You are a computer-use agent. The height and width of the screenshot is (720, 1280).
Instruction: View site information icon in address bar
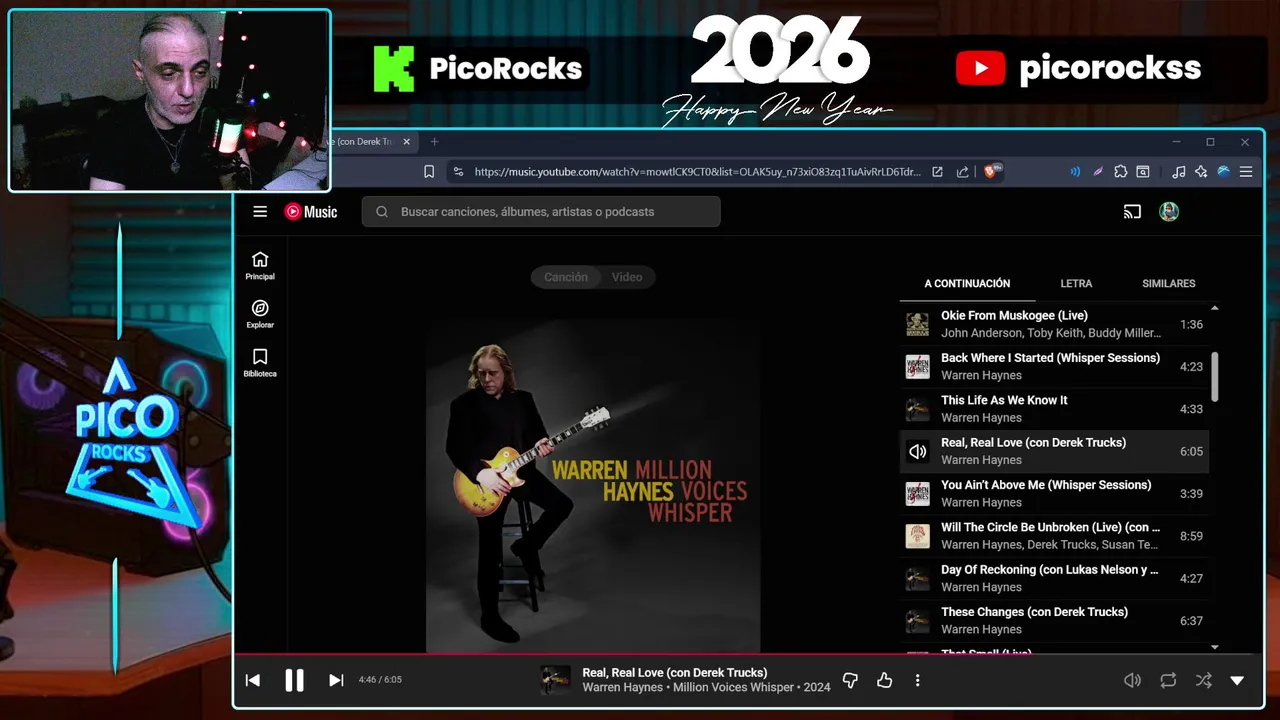458,172
